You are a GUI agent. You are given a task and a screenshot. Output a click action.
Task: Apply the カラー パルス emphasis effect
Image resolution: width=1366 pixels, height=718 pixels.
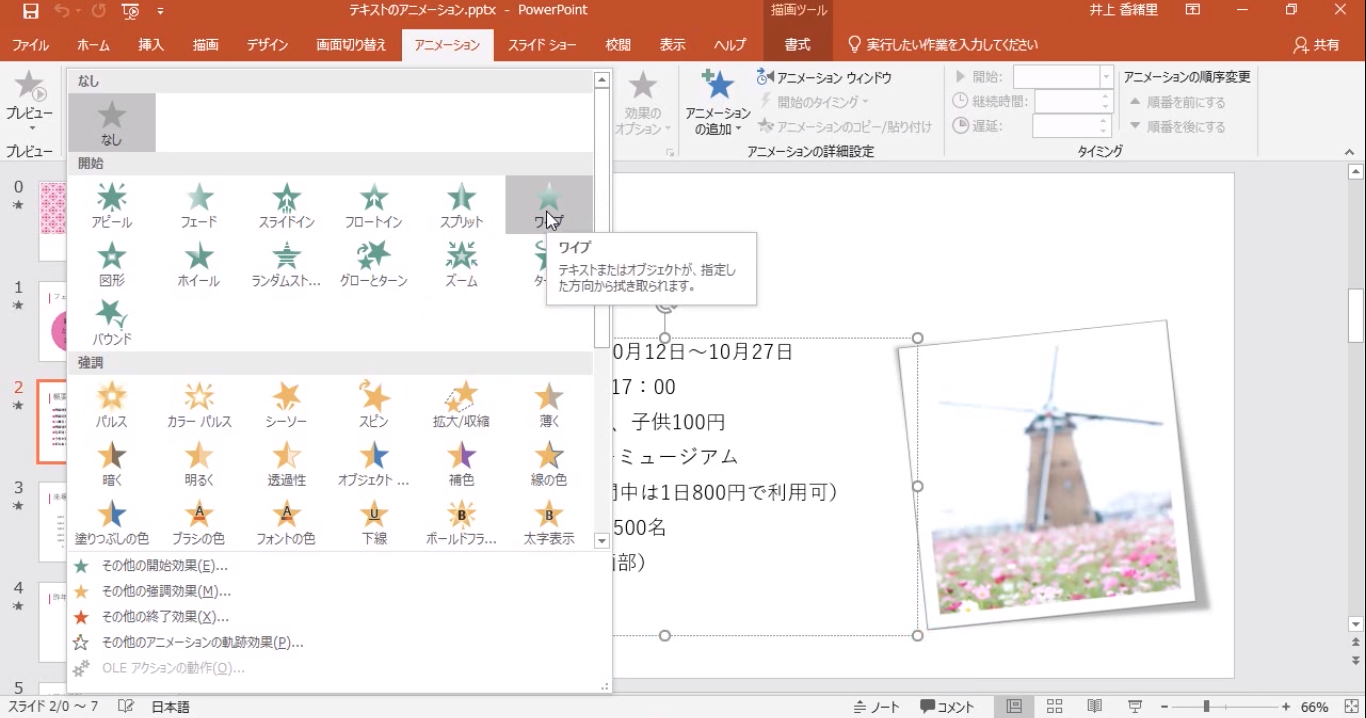(x=199, y=404)
